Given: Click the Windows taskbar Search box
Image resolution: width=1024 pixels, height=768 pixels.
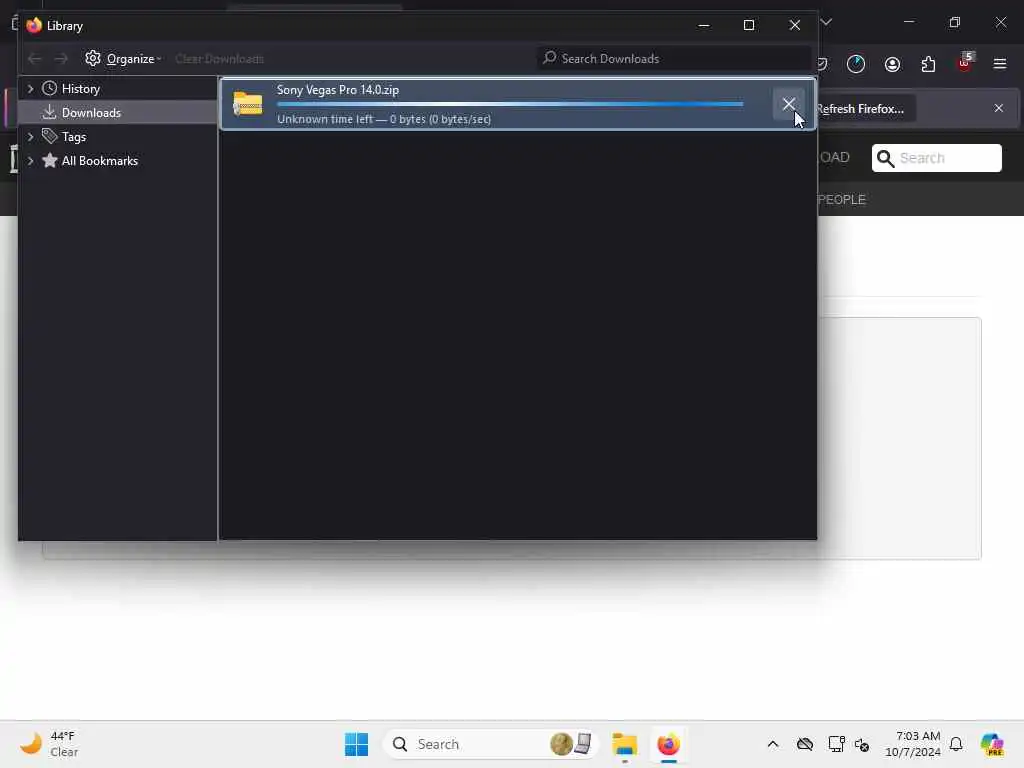Looking at the screenshot, I should coord(491,744).
